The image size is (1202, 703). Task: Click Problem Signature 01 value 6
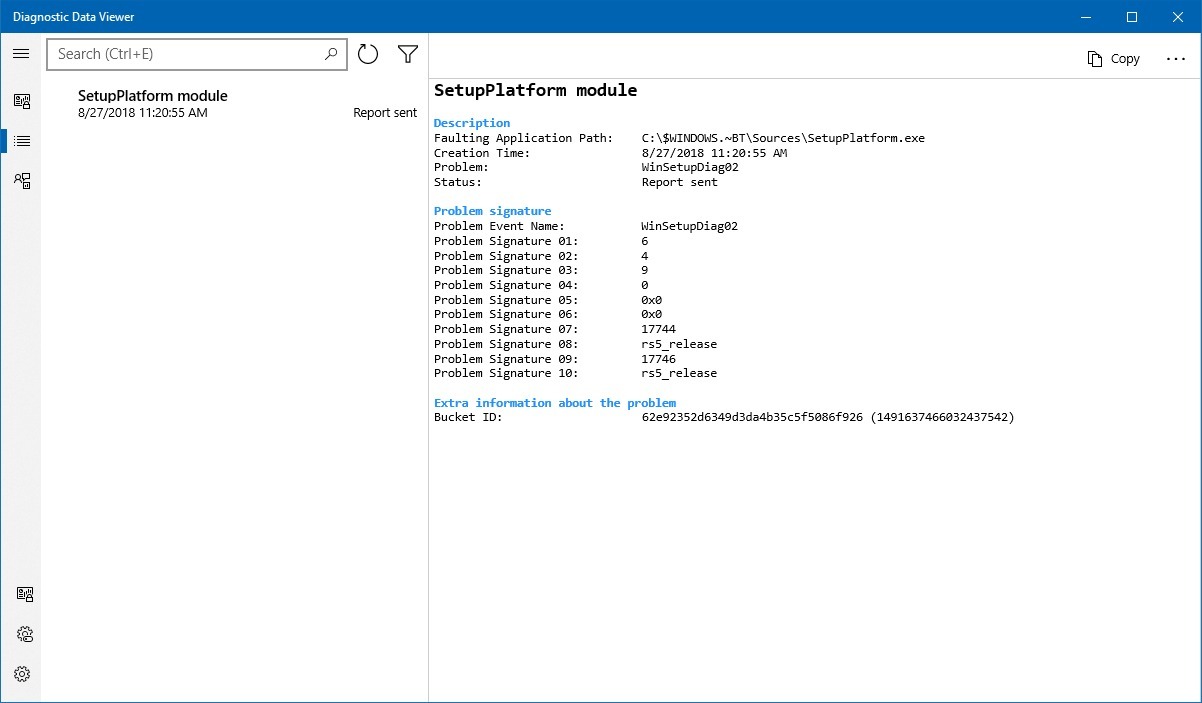tap(645, 241)
